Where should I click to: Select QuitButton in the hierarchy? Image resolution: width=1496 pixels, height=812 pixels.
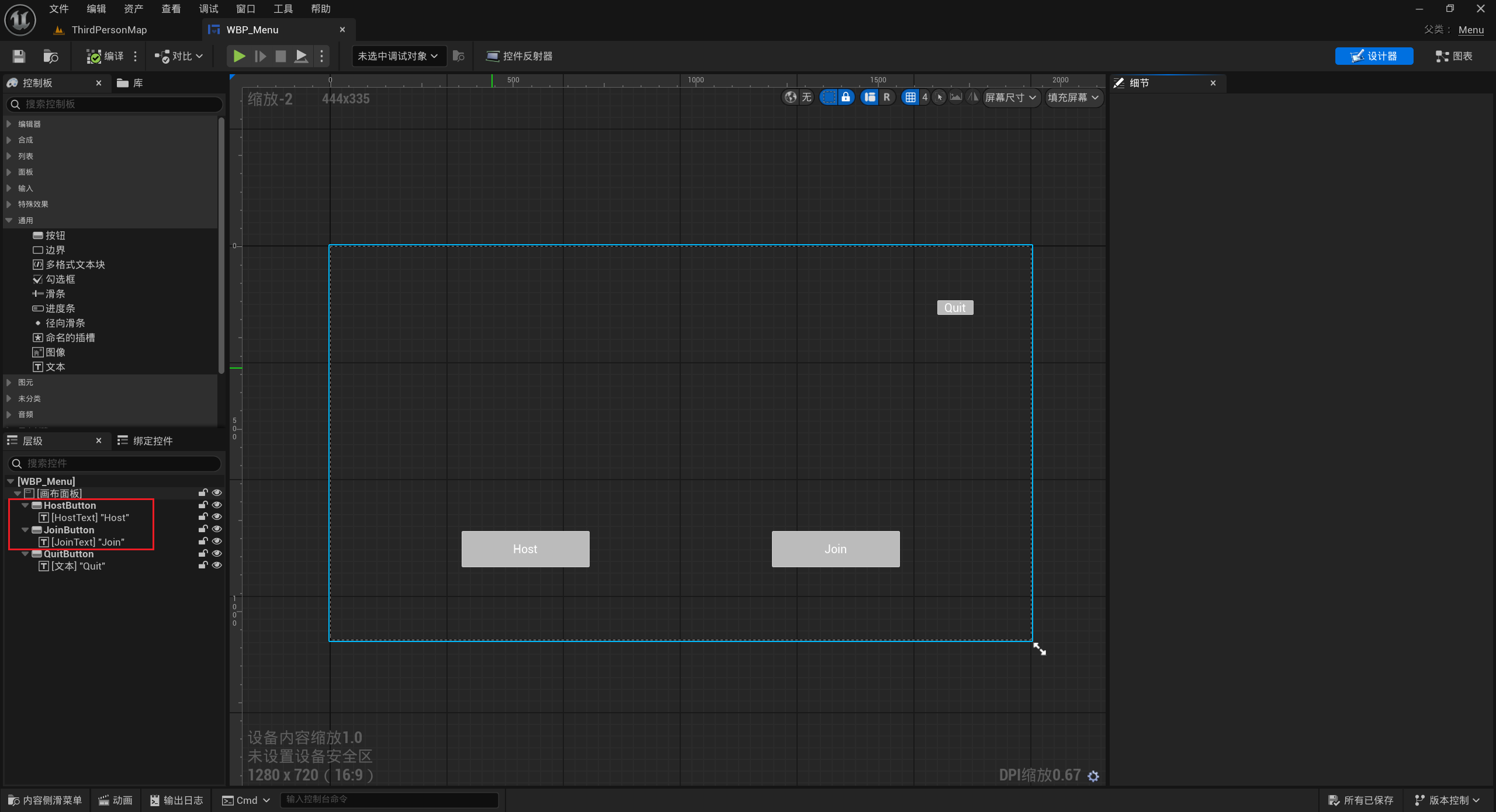tap(68, 554)
